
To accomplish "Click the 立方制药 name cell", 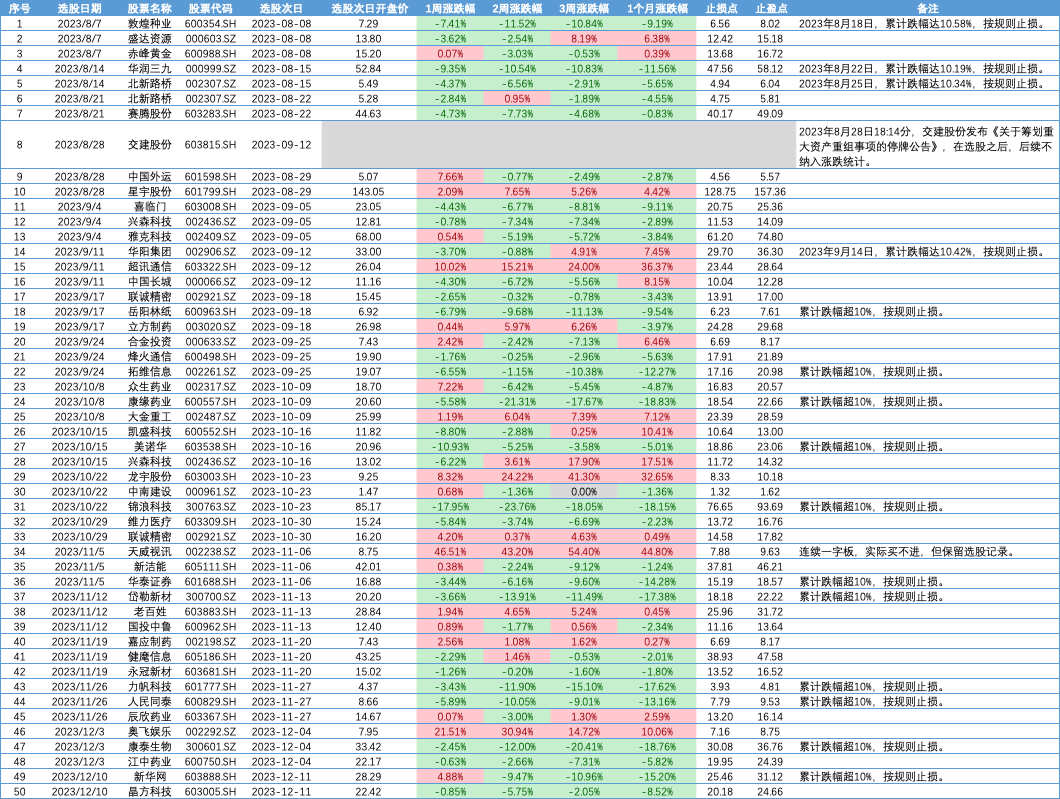I will pos(149,326).
